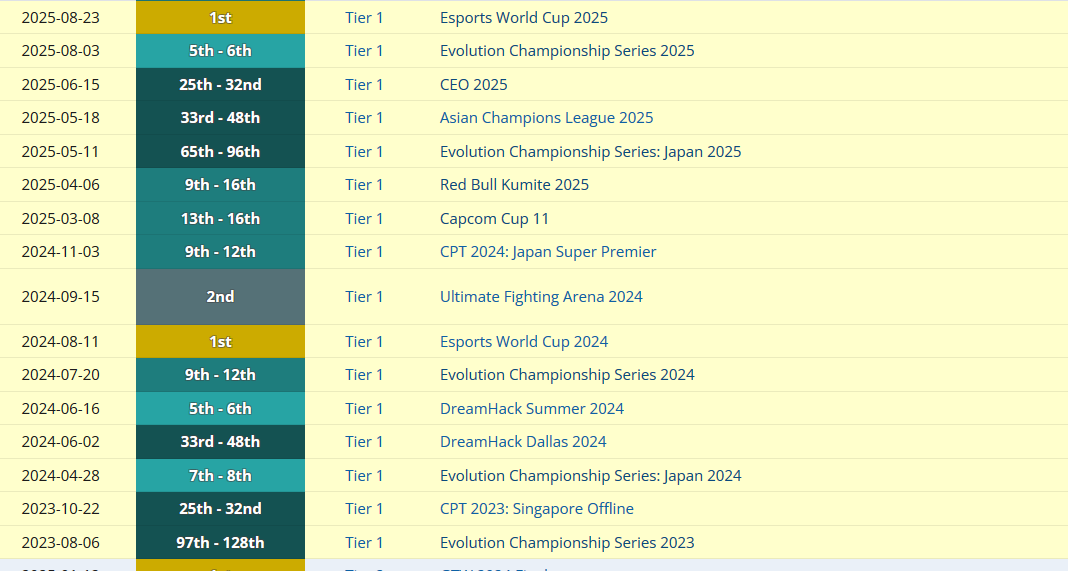Click Tier 1 in the DreamHack Dallas 2024 row
Viewport: 1068px width, 571px height.
coord(364,442)
